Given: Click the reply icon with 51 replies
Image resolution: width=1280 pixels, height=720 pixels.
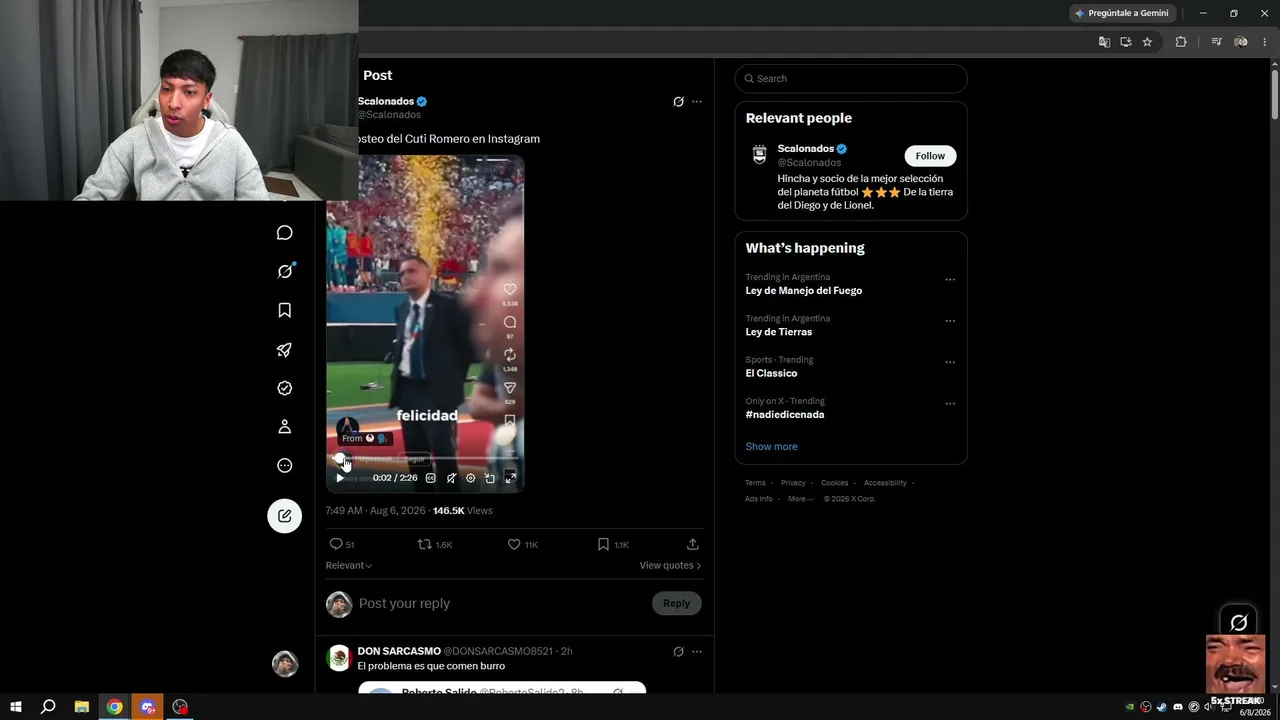Looking at the screenshot, I should (342, 544).
